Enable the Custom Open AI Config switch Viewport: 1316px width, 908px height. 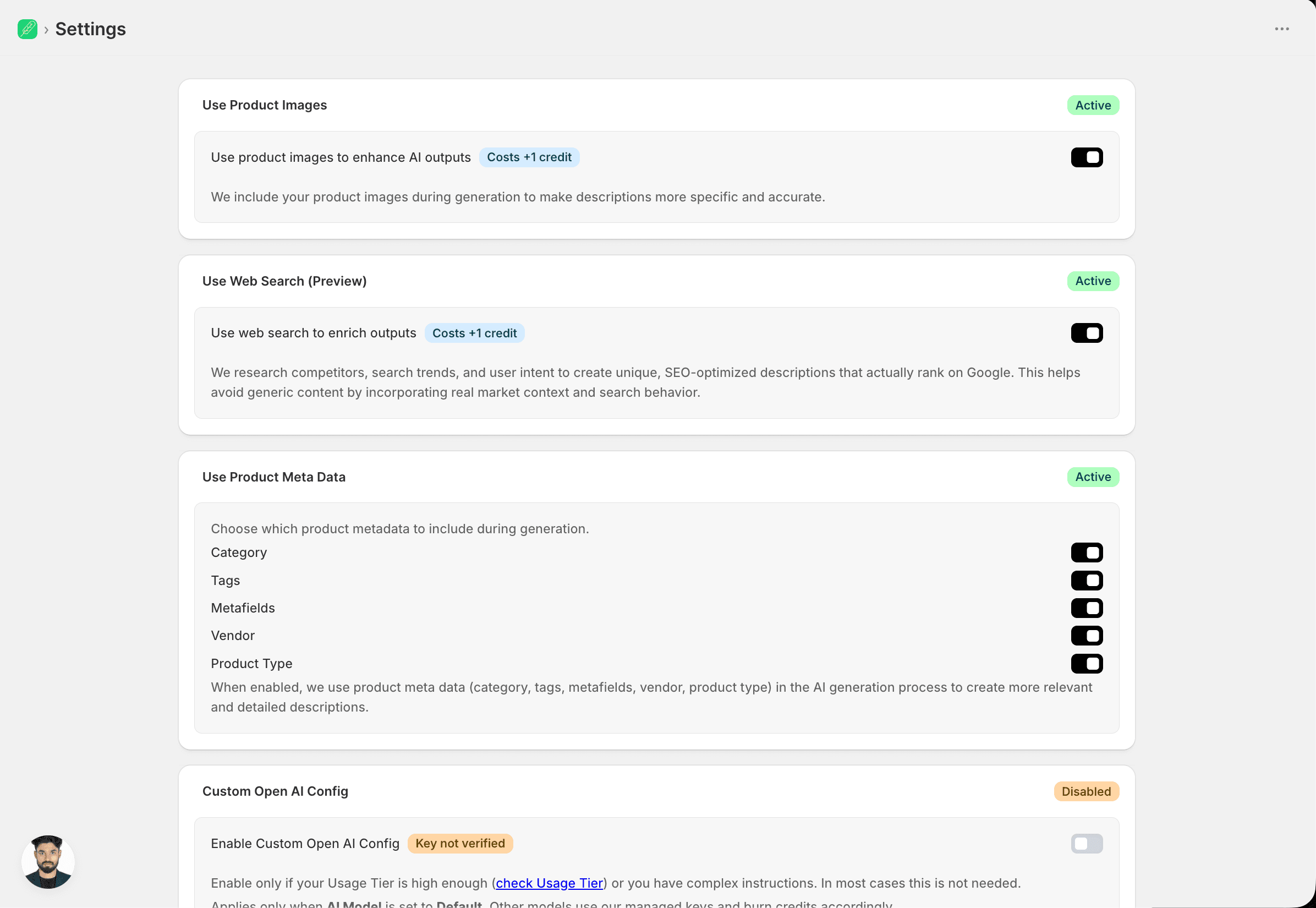pos(1087,843)
